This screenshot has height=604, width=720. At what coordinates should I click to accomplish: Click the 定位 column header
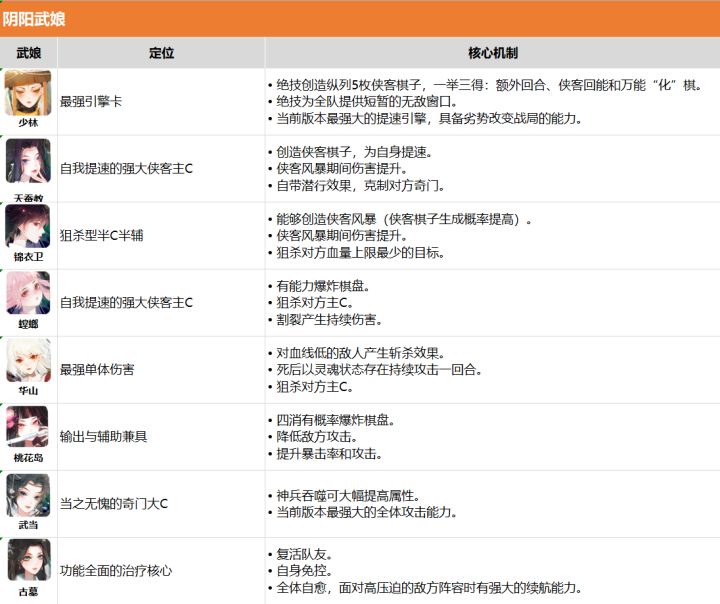pos(161,53)
